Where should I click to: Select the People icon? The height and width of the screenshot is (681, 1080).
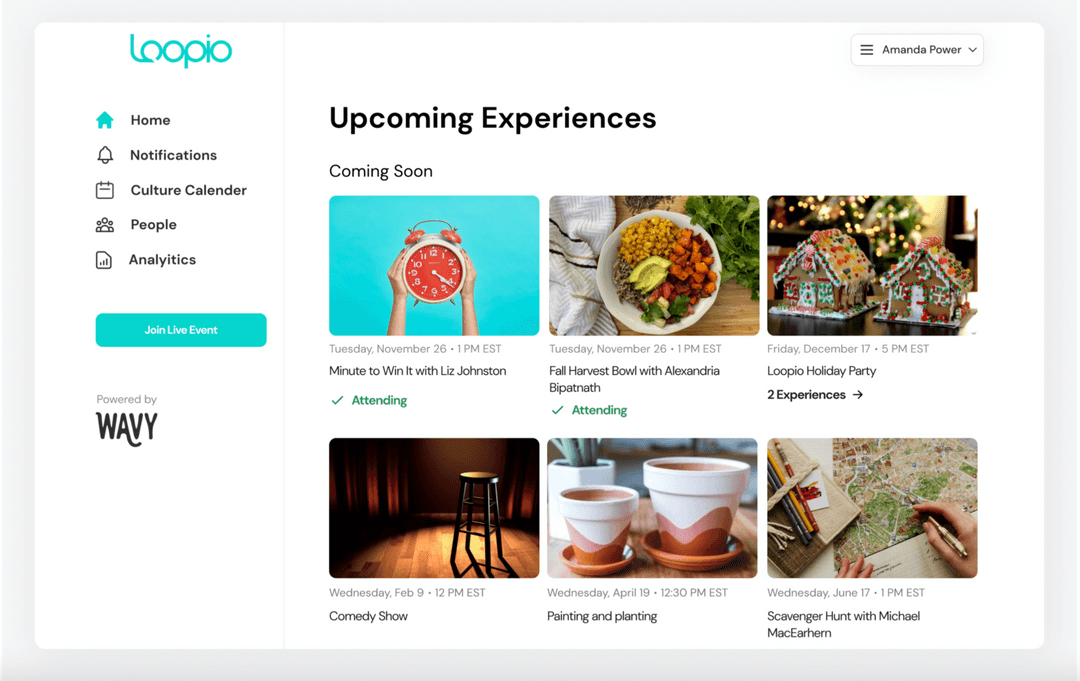(x=104, y=224)
